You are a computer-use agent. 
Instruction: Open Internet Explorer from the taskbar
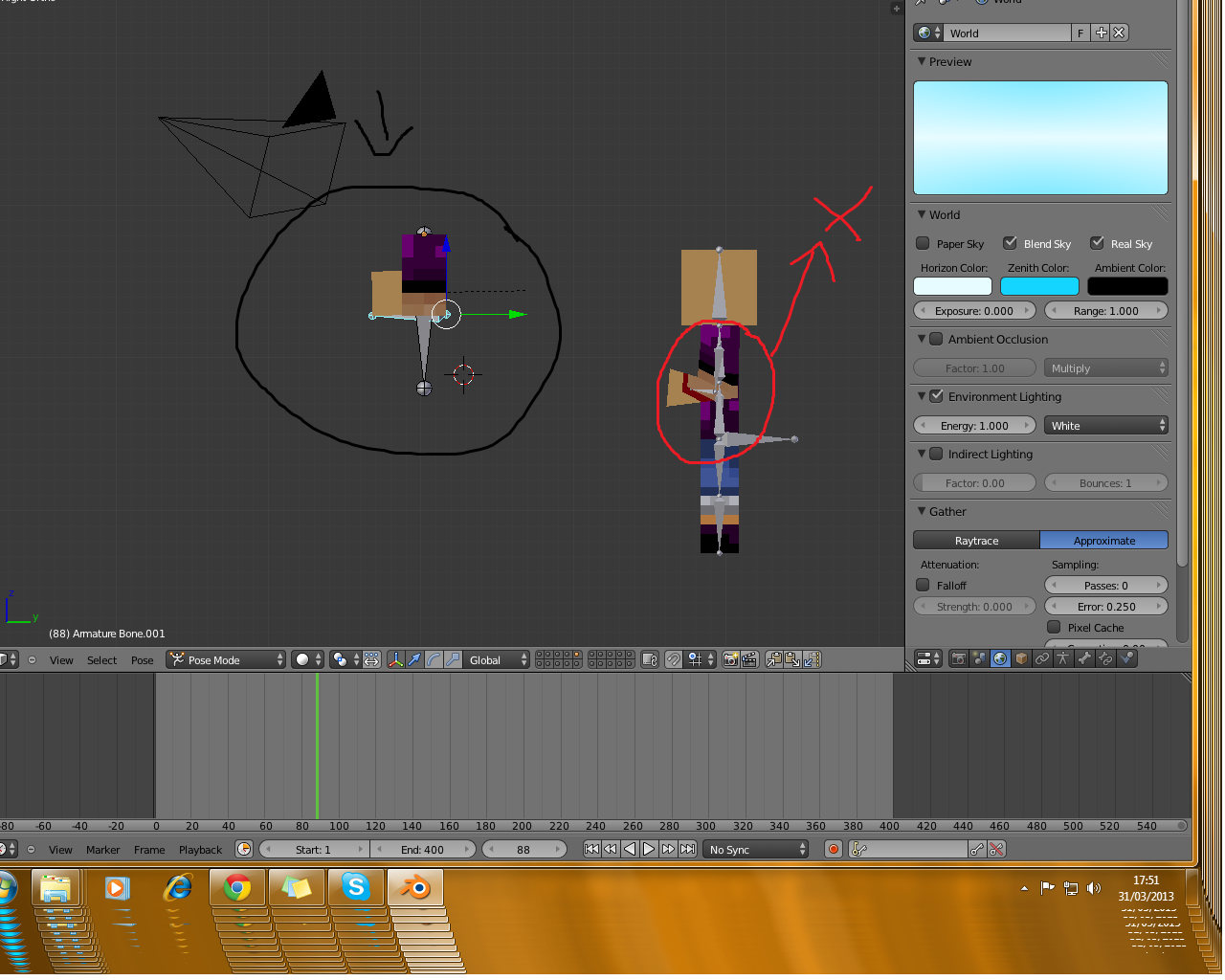(178, 888)
